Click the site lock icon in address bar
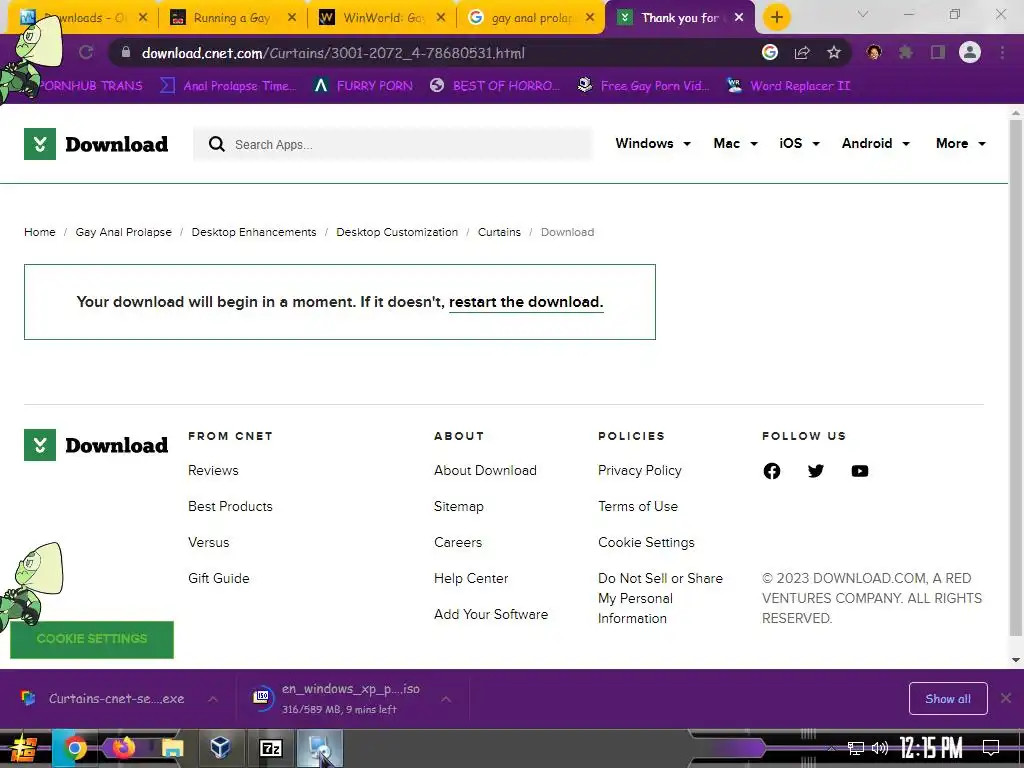 [x=126, y=53]
